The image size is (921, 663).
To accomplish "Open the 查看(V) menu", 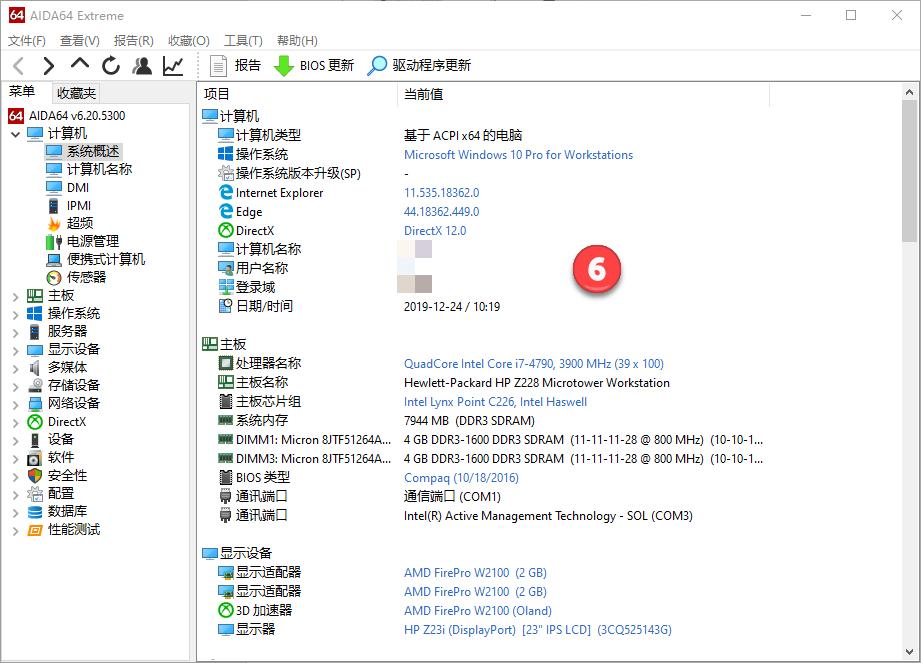I will (80, 41).
